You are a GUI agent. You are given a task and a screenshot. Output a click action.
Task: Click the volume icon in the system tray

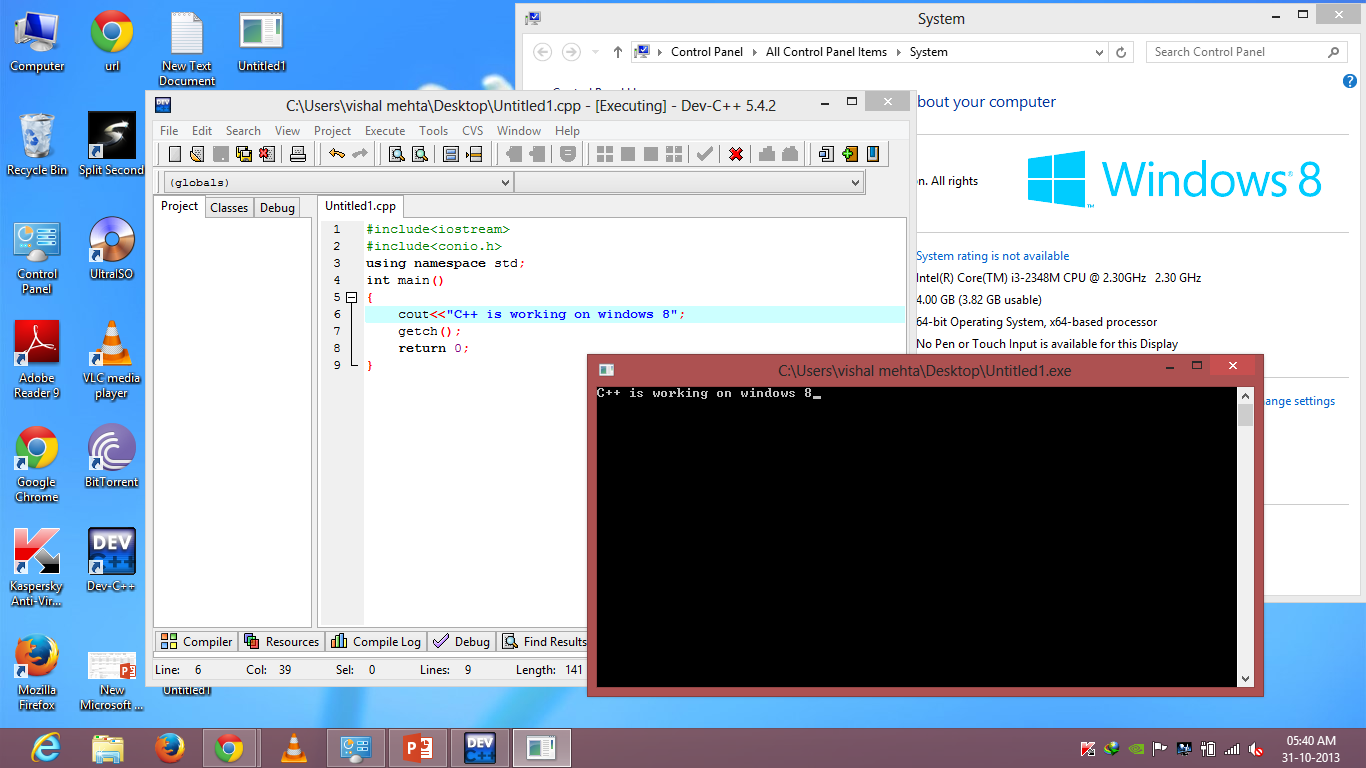1257,747
